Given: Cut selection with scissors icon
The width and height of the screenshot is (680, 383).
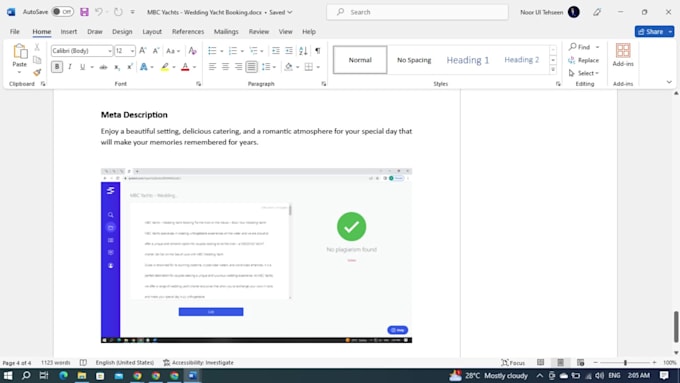Looking at the screenshot, I should coord(37,47).
